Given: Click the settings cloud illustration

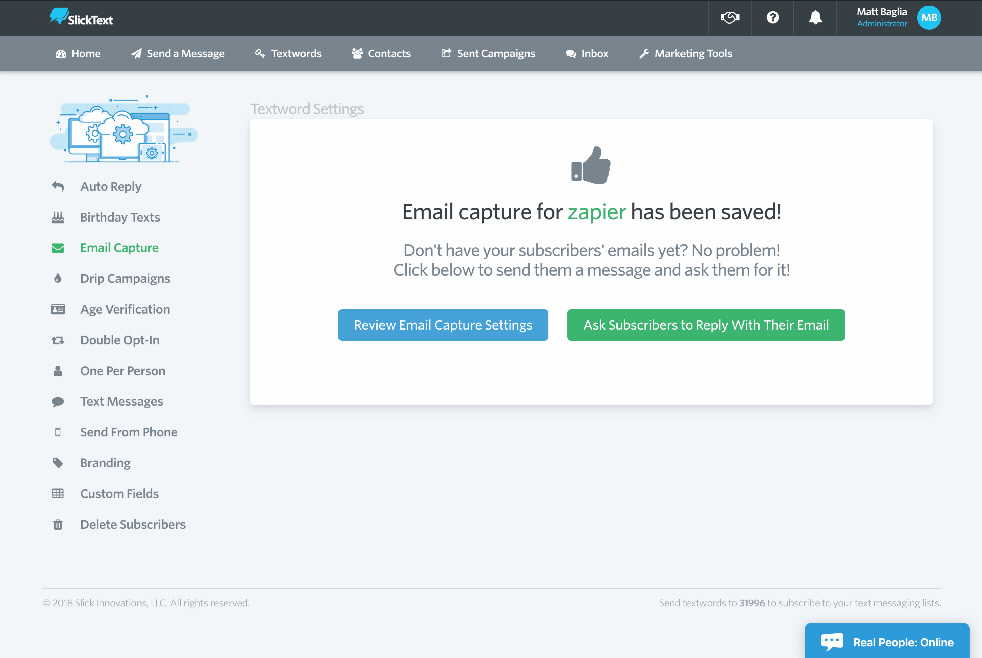Looking at the screenshot, I should coord(123,129).
